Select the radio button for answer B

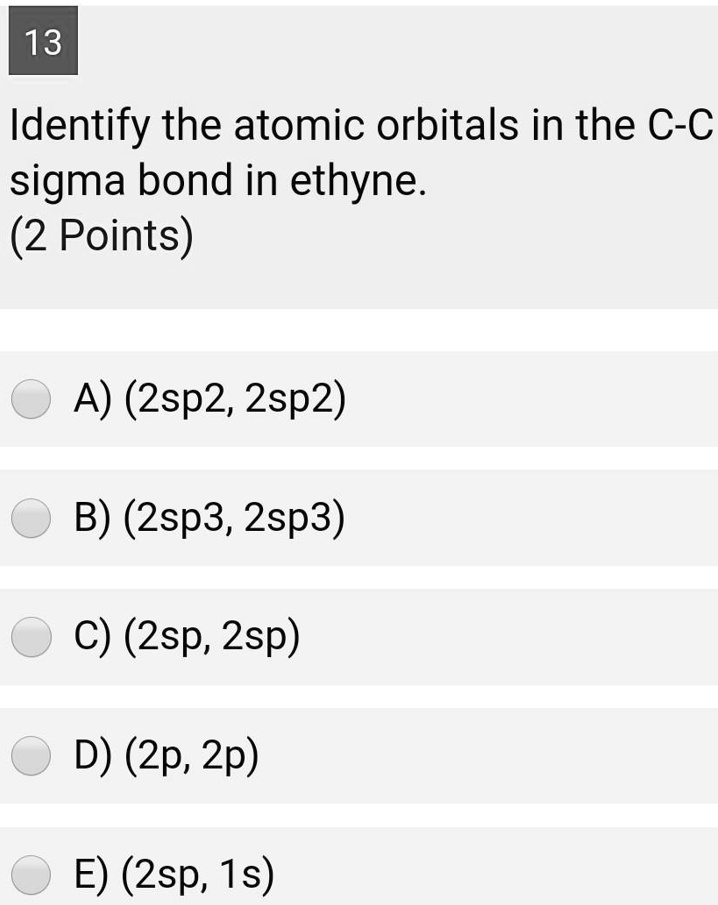(31, 518)
